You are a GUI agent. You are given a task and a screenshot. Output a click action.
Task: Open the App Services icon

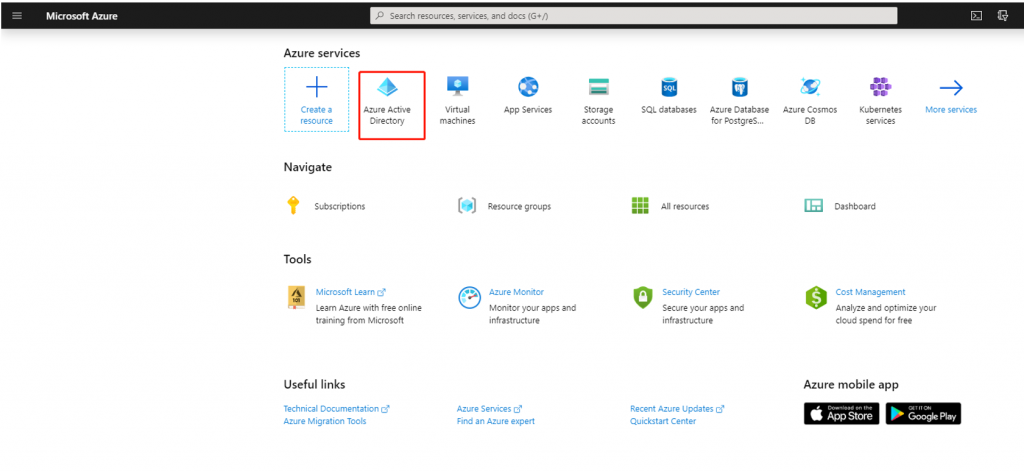tap(528, 87)
